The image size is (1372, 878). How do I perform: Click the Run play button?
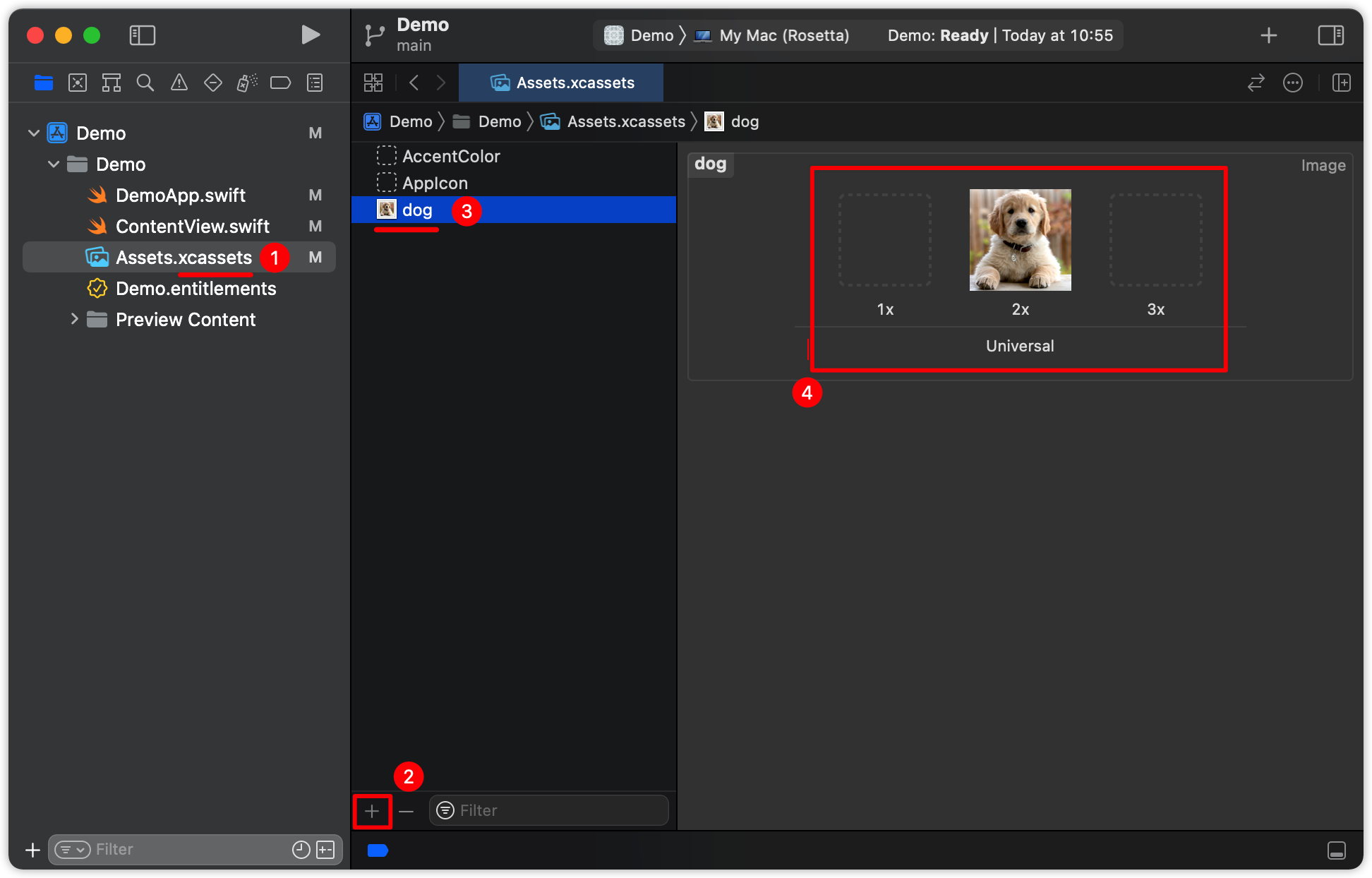pos(310,35)
